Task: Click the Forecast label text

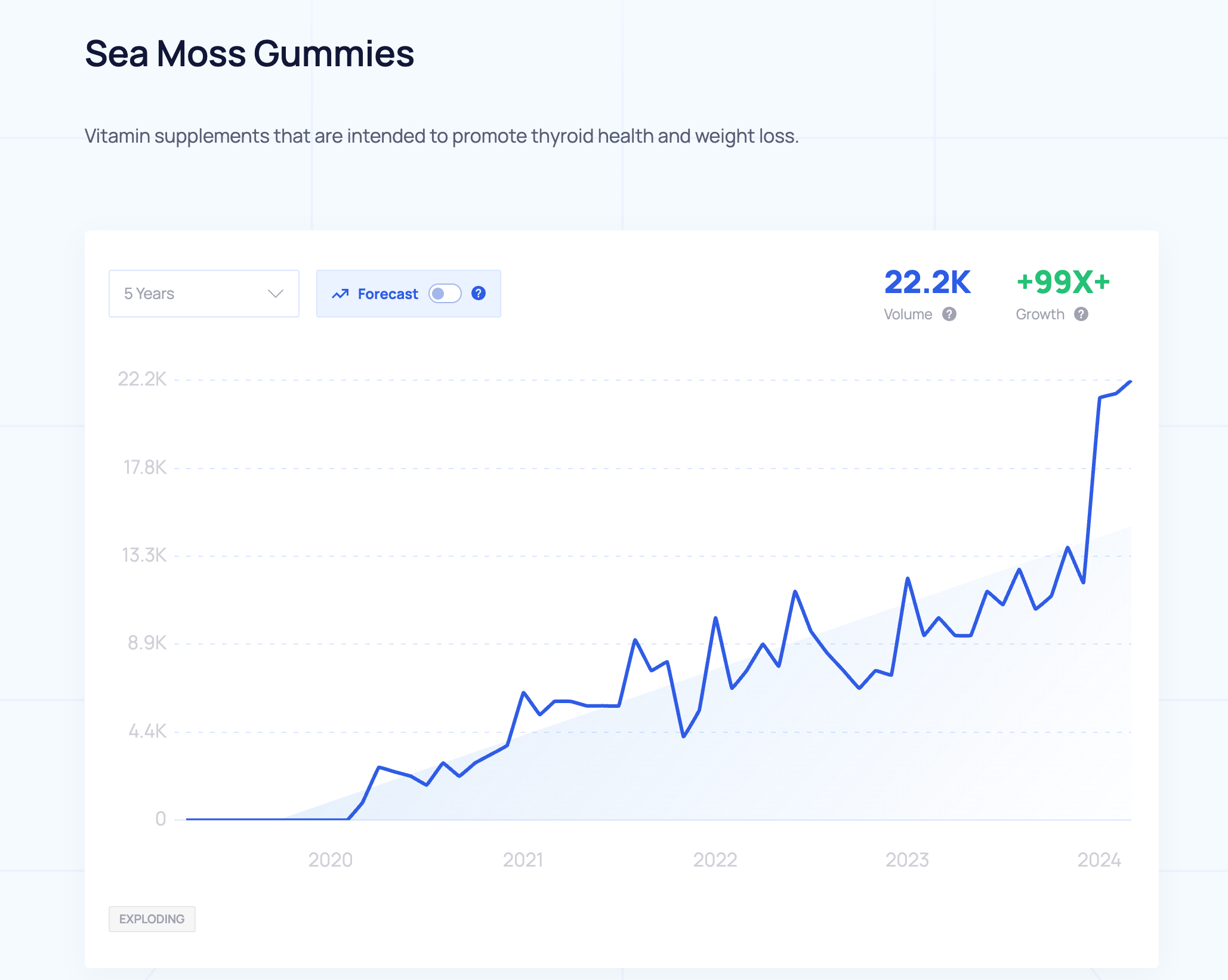Action: pos(388,294)
